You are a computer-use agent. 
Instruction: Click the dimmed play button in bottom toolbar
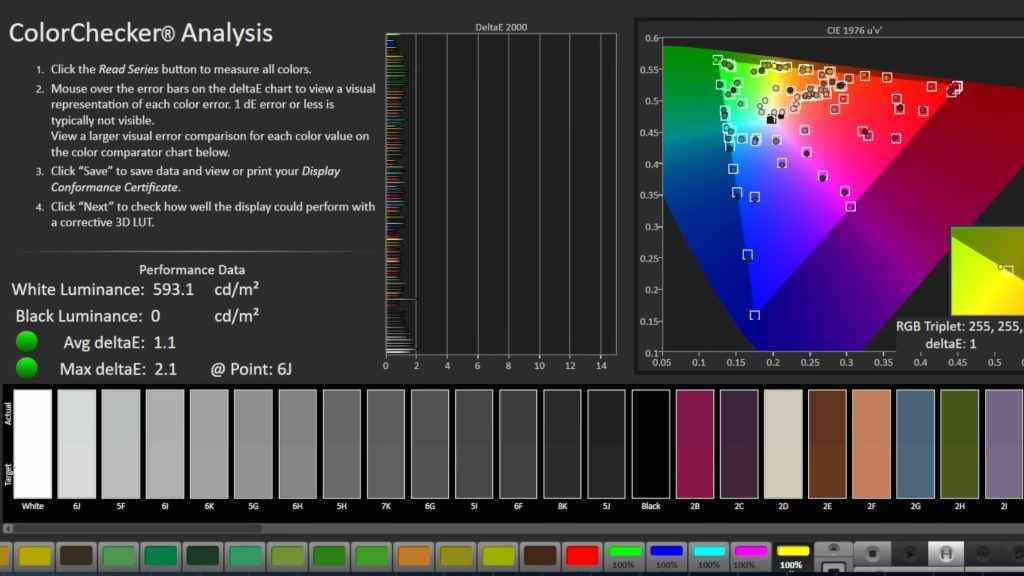pos(909,554)
